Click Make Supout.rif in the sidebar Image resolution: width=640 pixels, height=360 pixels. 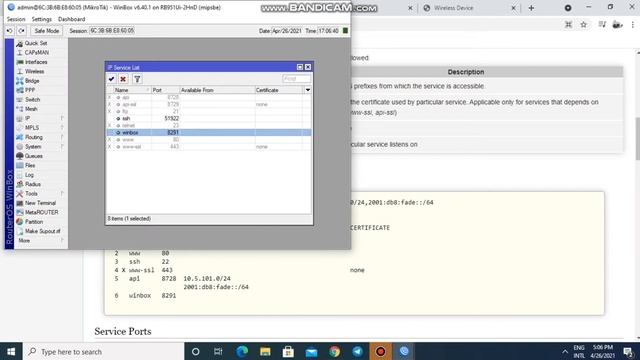[x=42, y=231]
